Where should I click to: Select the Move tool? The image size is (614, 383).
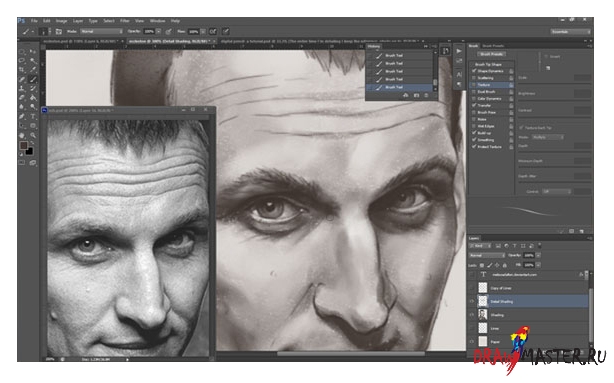click(x=33, y=52)
